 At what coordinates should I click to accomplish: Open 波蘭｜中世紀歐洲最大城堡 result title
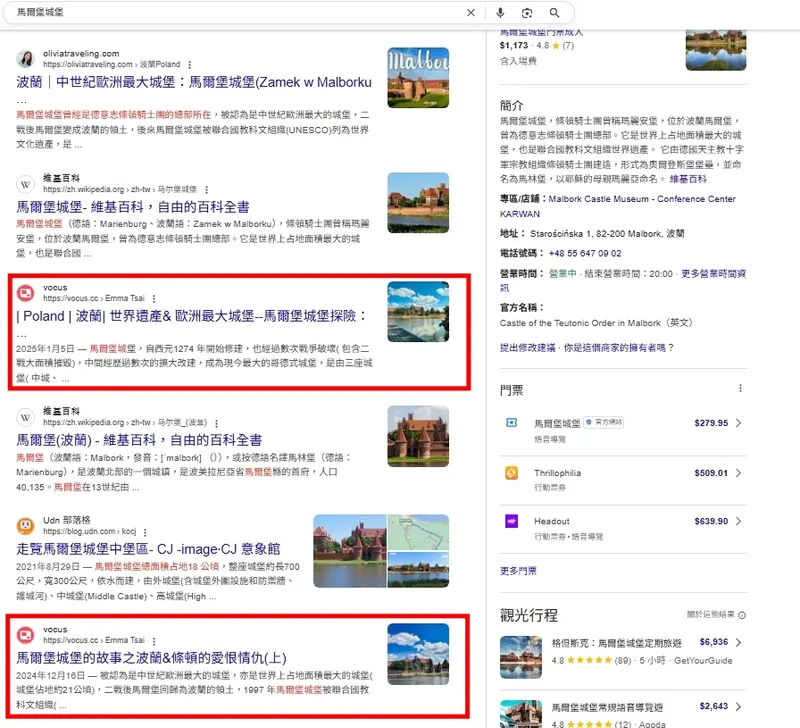(194, 82)
